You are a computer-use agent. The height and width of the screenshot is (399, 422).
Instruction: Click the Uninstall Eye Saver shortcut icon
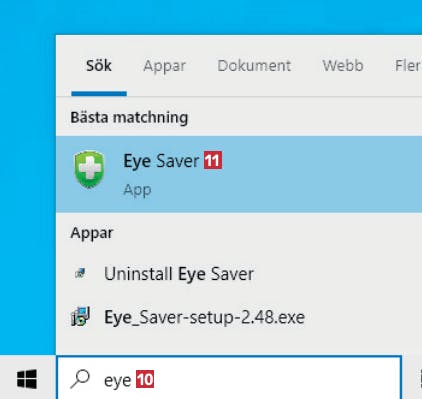coord(80,274)
